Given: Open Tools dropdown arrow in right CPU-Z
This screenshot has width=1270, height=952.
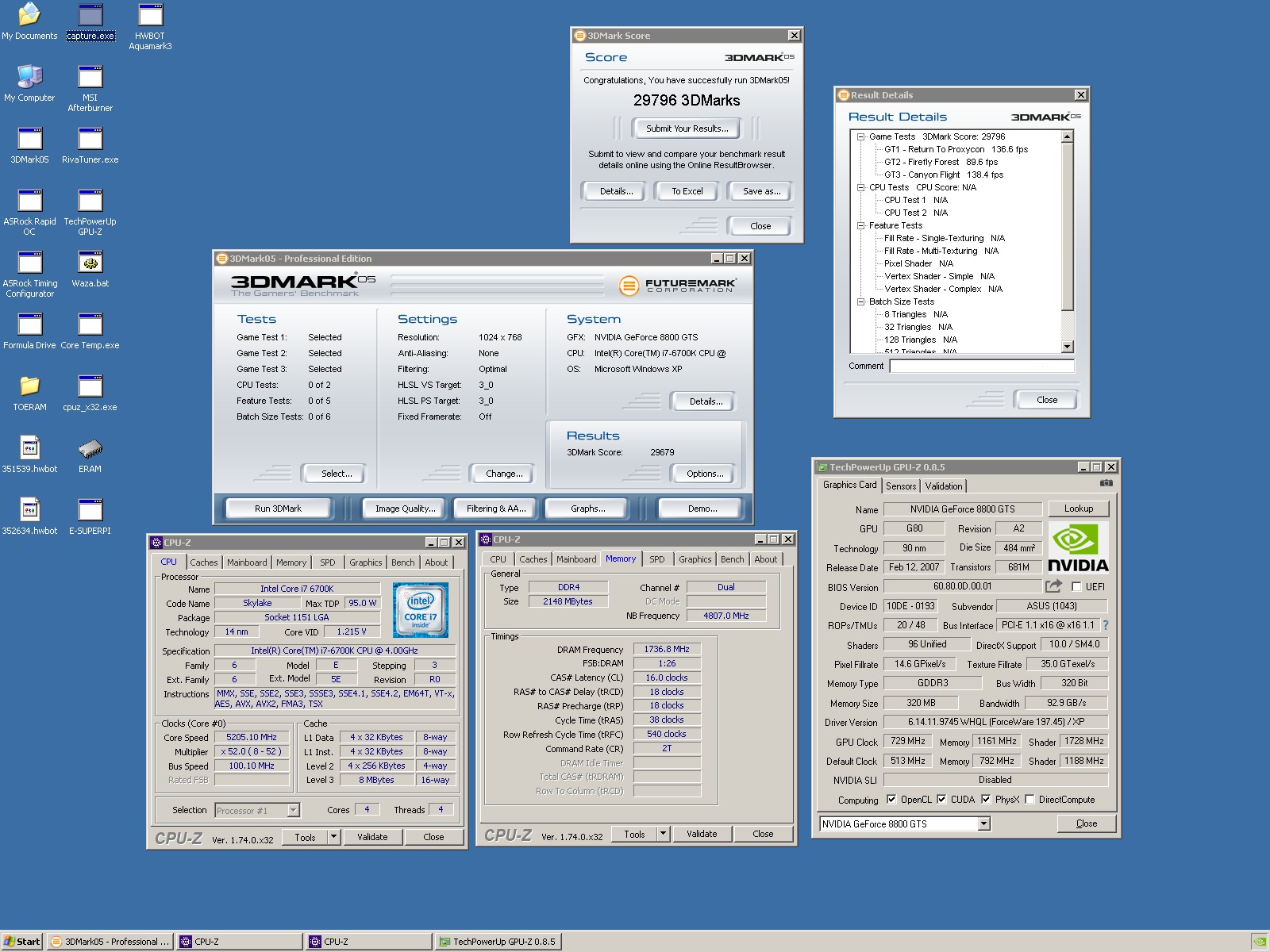Looking at the screenshot, I should [663, 834].
